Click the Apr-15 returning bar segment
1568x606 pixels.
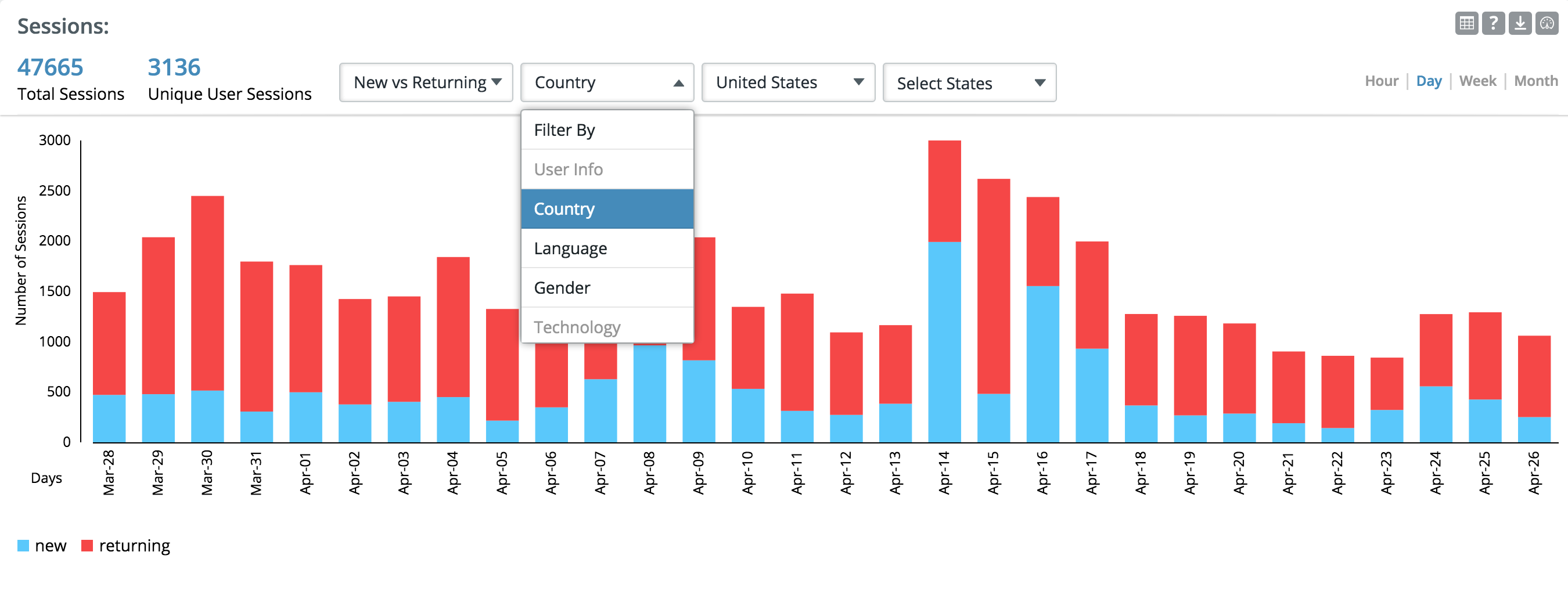pyautogui.click(x=994, y=286)
